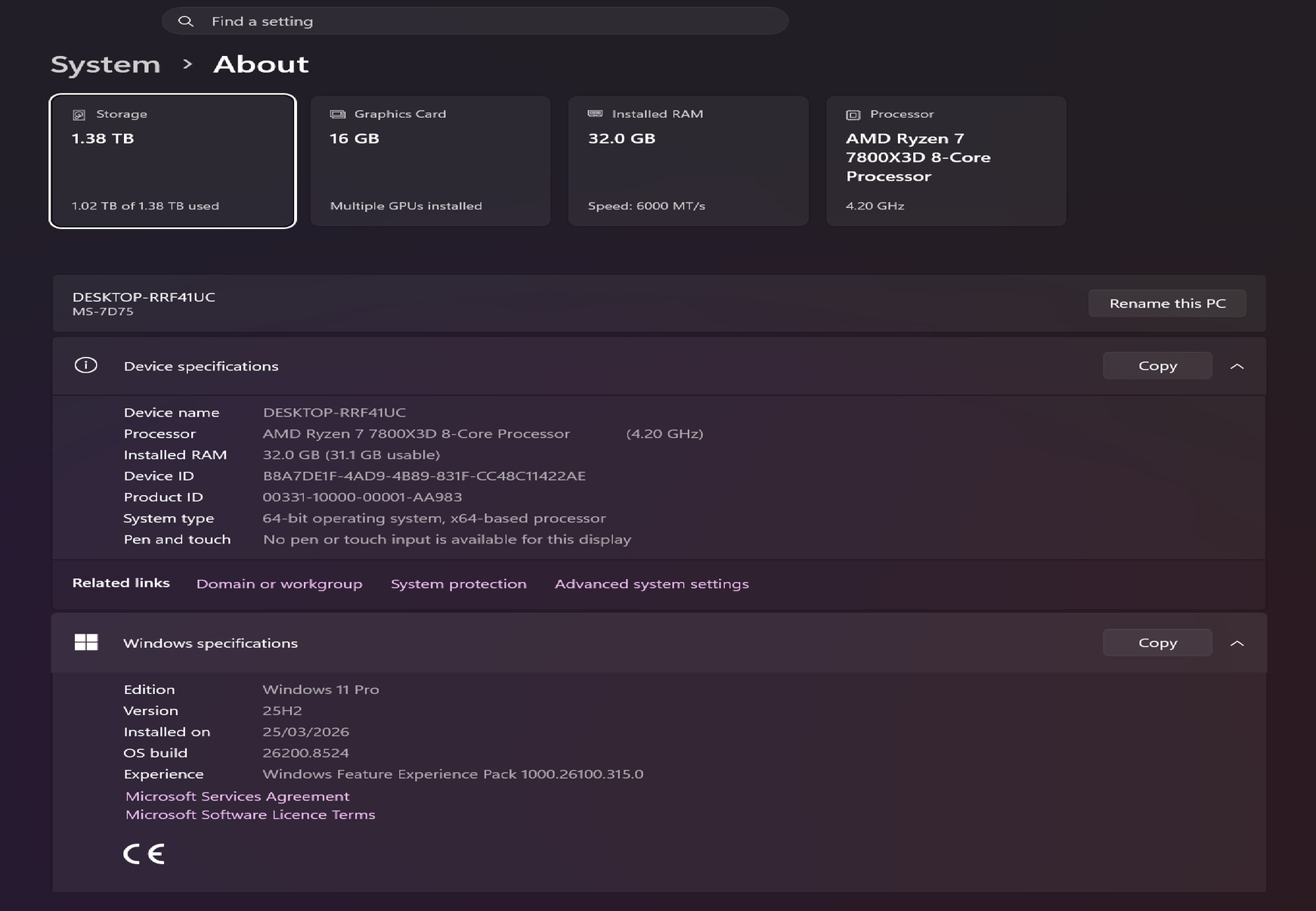Click Rename this PC button
The height and width of the screenshot is (911, 1316).
[x=1167, y=303]
